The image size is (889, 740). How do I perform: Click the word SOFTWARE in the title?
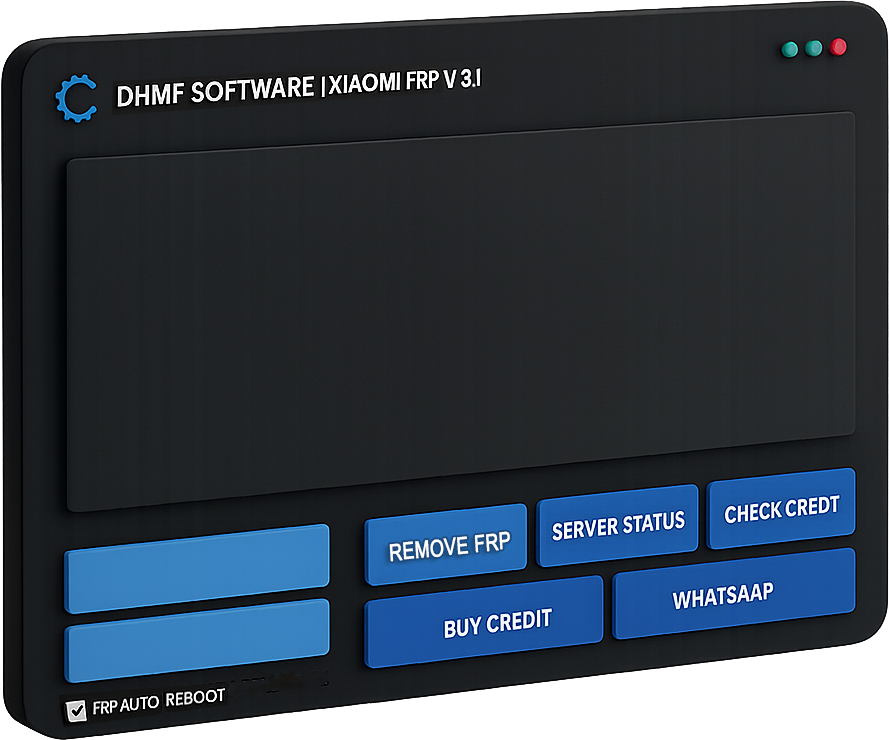[252, 90]
